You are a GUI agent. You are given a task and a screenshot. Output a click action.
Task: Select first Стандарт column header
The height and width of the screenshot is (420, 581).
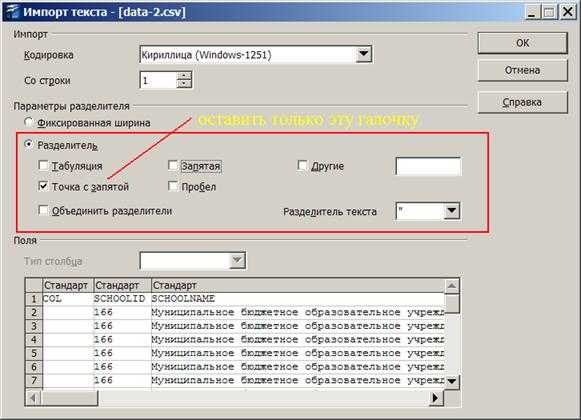coord(68,285)
